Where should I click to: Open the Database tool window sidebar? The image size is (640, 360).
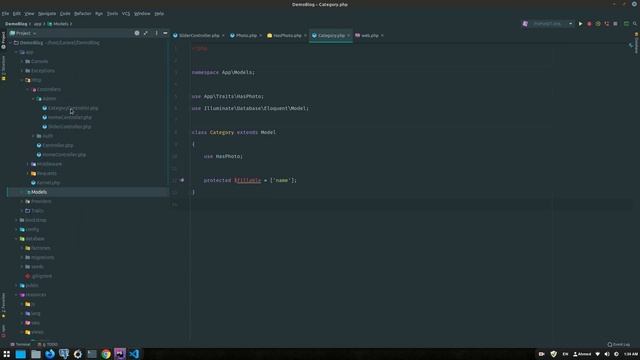coord(636,44)
